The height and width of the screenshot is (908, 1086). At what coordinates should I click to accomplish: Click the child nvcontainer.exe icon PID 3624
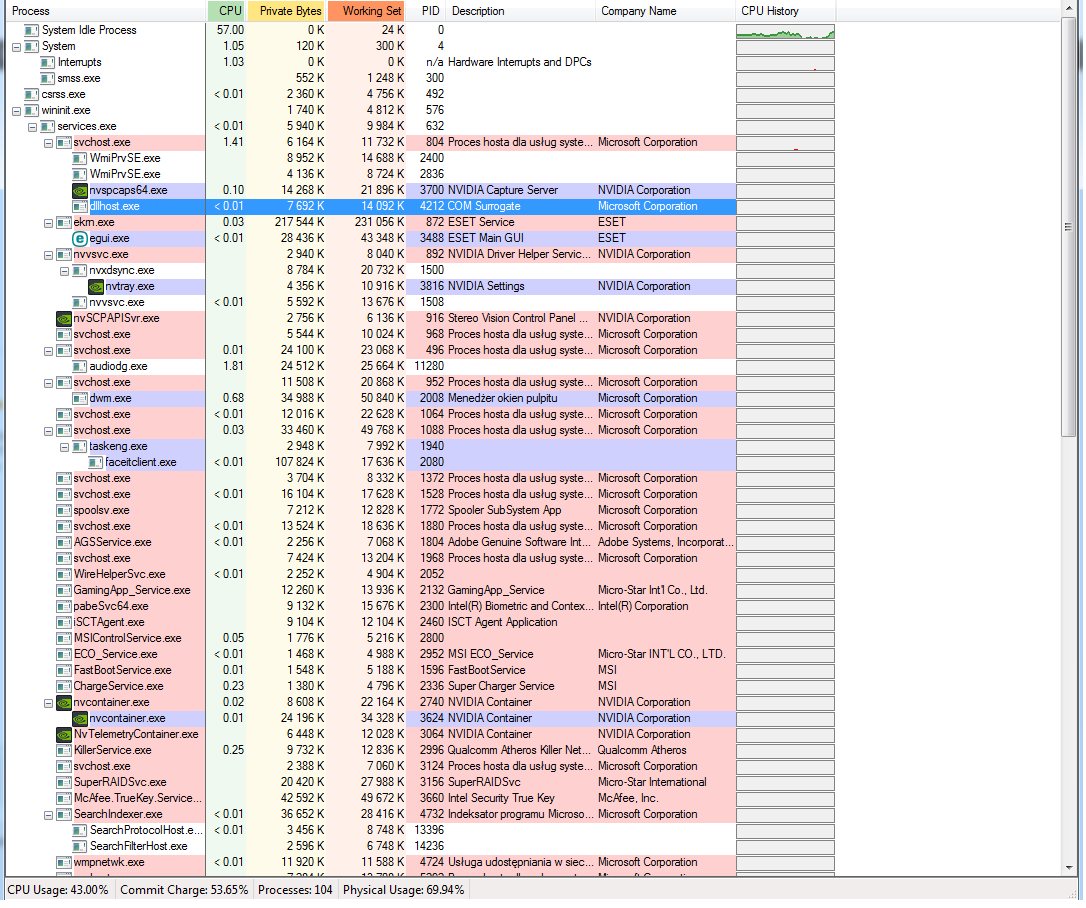80,718
